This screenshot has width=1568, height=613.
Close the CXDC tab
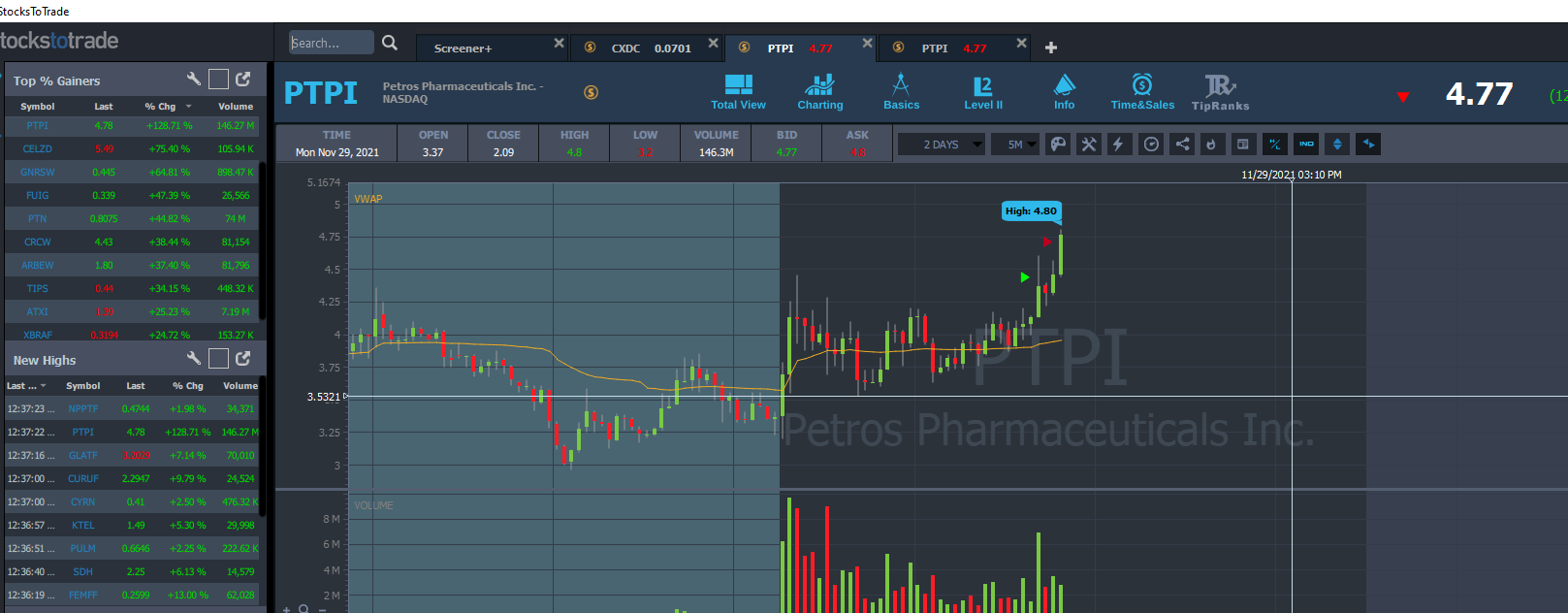click(x=714, y=43)
